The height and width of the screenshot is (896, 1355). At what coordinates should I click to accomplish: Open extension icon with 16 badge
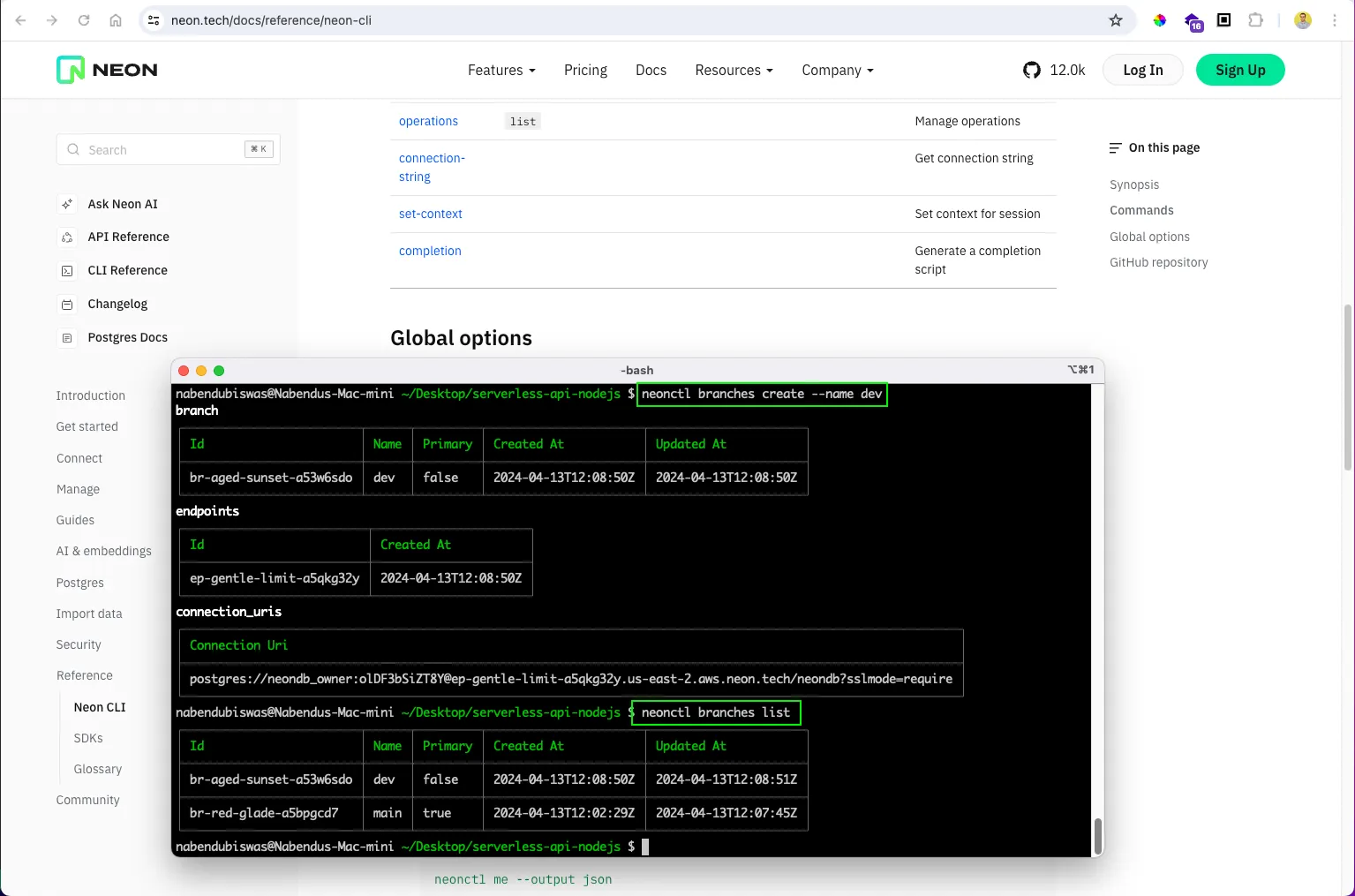click(1193, 22)
